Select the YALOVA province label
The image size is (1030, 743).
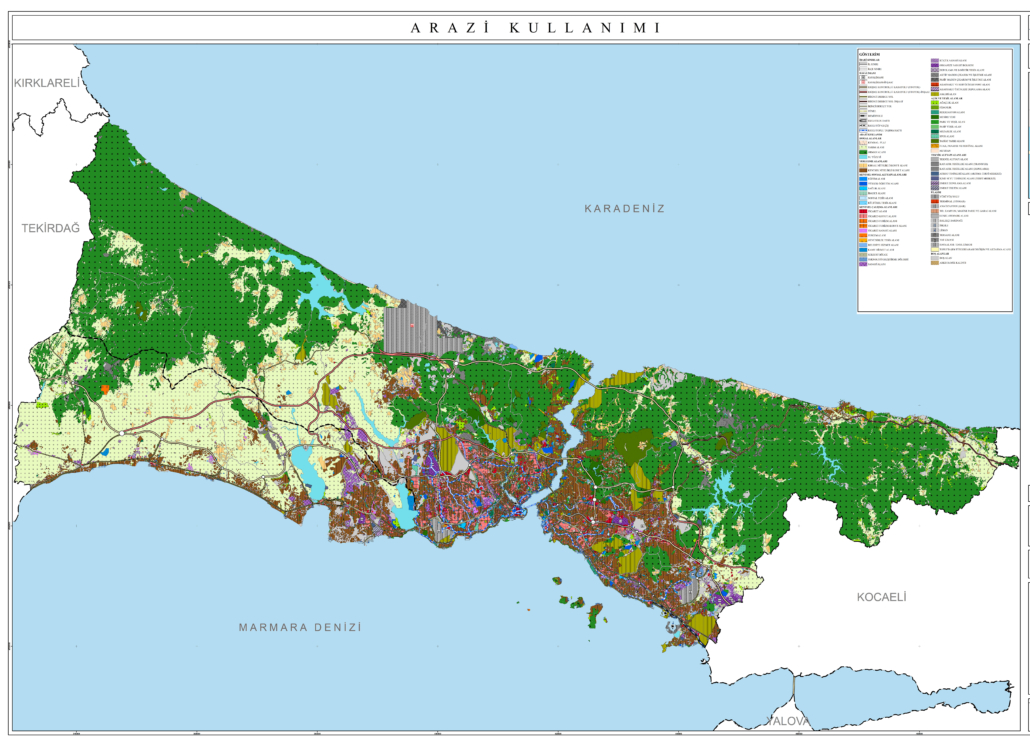click(790, 720)
